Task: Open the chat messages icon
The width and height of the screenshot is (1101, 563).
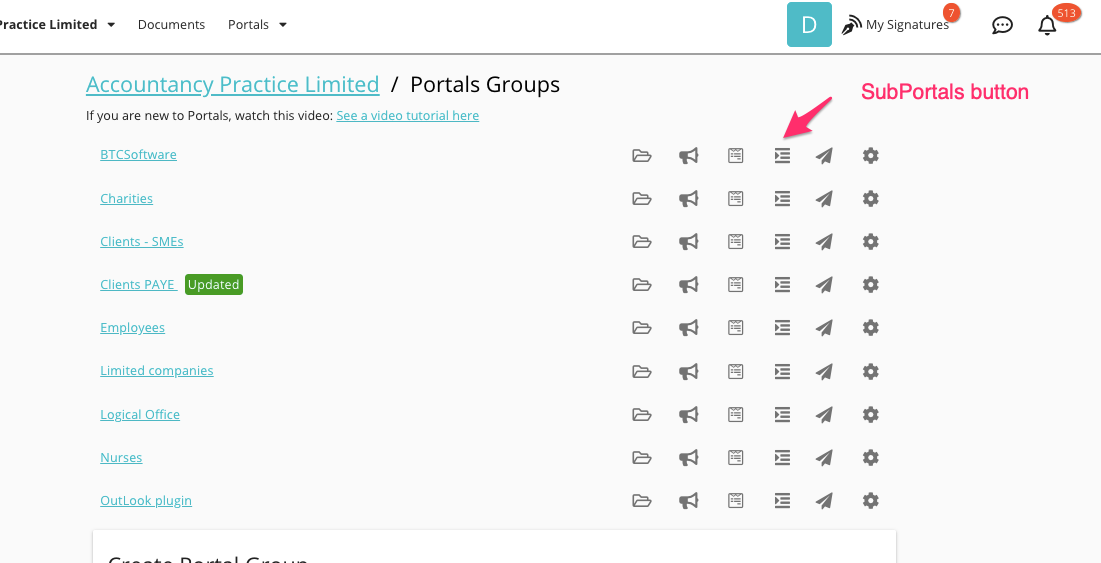Action: tap(1002, 25)
